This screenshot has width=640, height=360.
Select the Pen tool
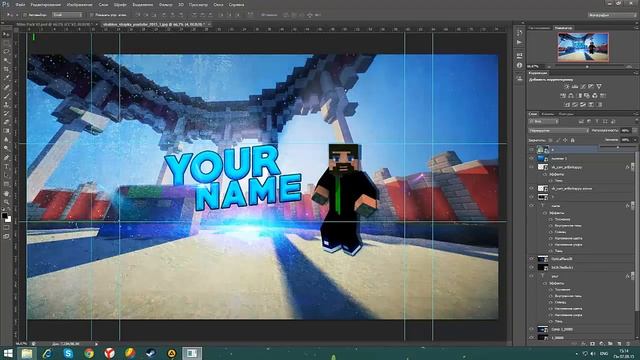click(6, 158)
